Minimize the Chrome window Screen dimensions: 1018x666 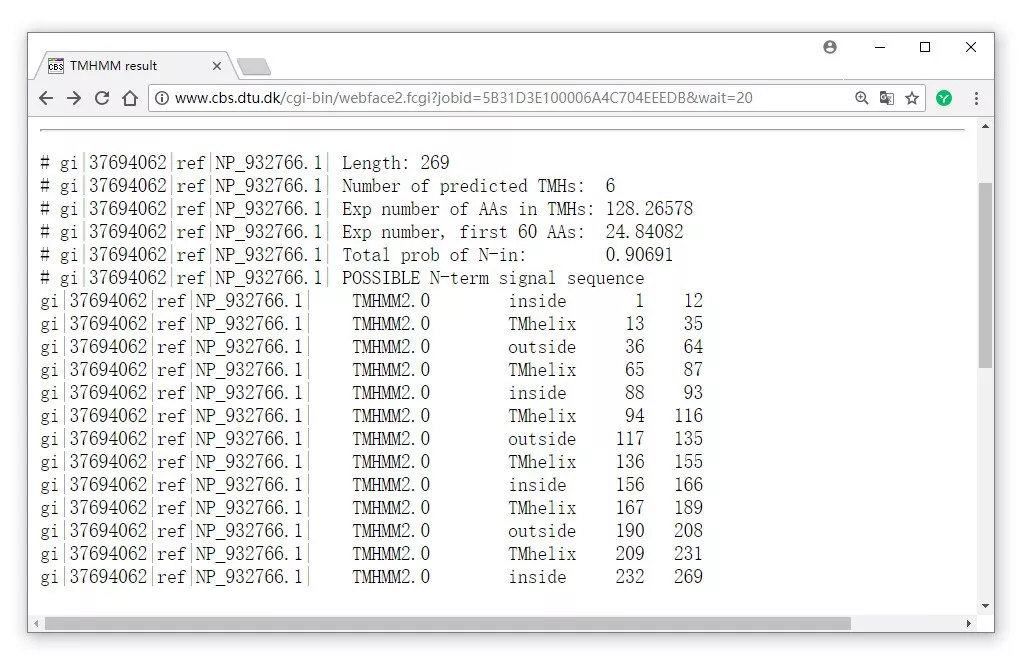tap(880, 47)
